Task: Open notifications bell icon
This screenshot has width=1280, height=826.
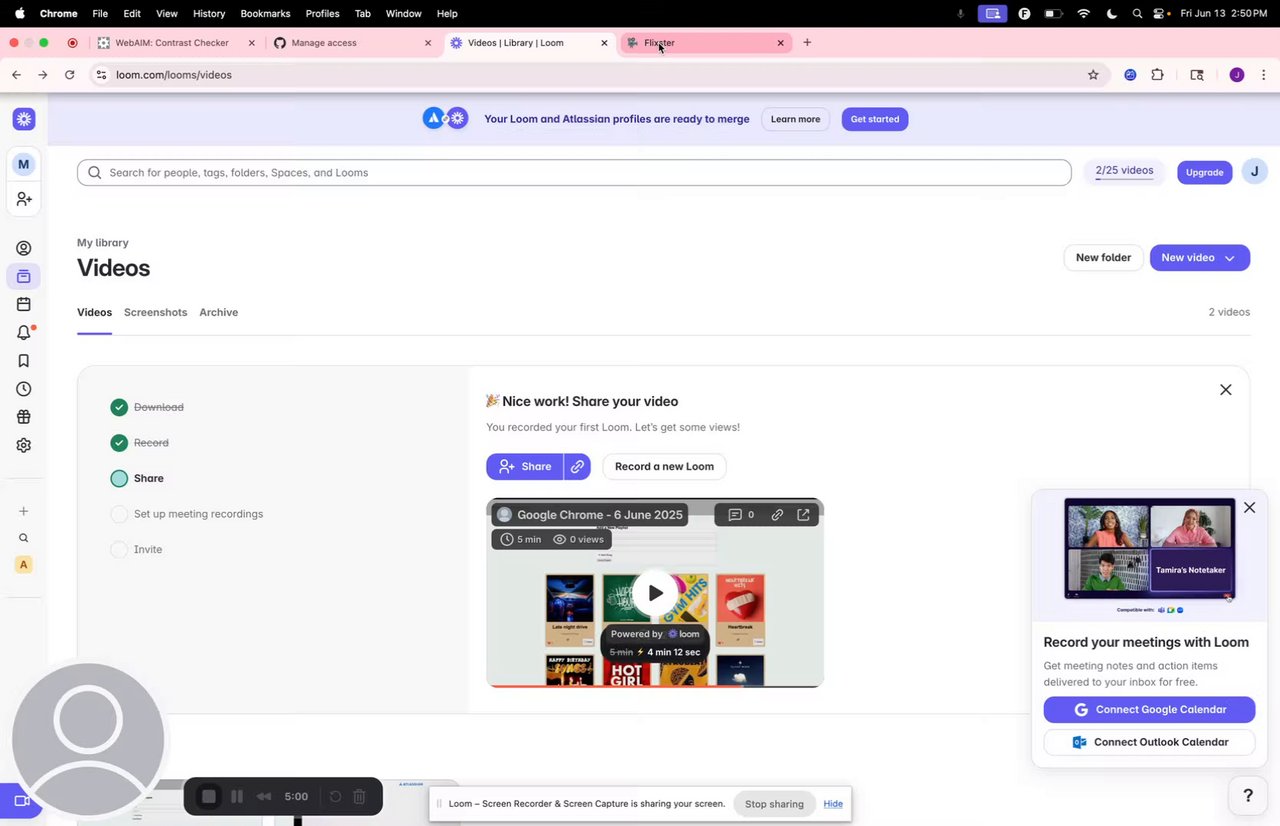Action: click(x=24, y=333)
